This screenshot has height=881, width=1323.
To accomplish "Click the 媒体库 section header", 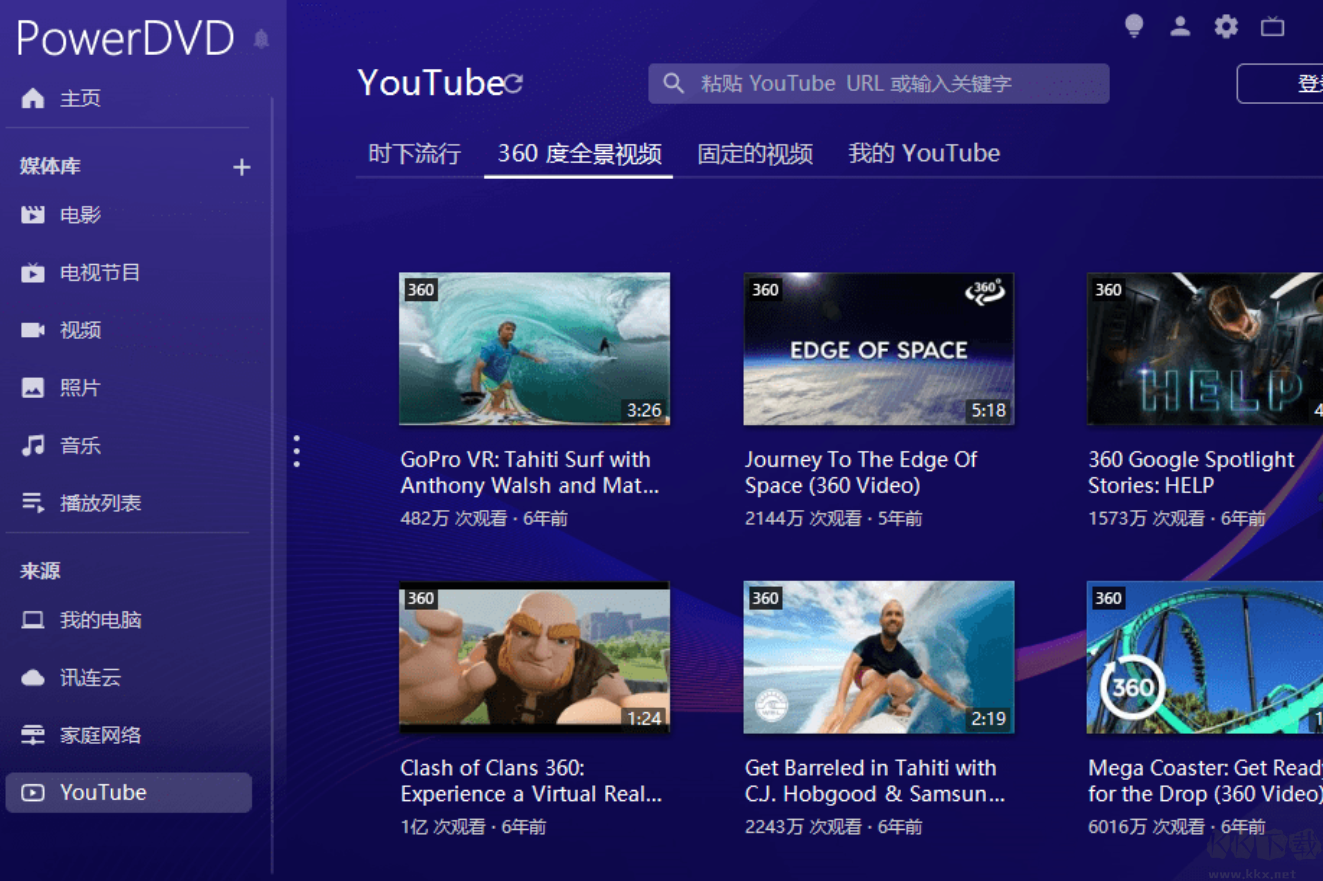I will (50, 167).
